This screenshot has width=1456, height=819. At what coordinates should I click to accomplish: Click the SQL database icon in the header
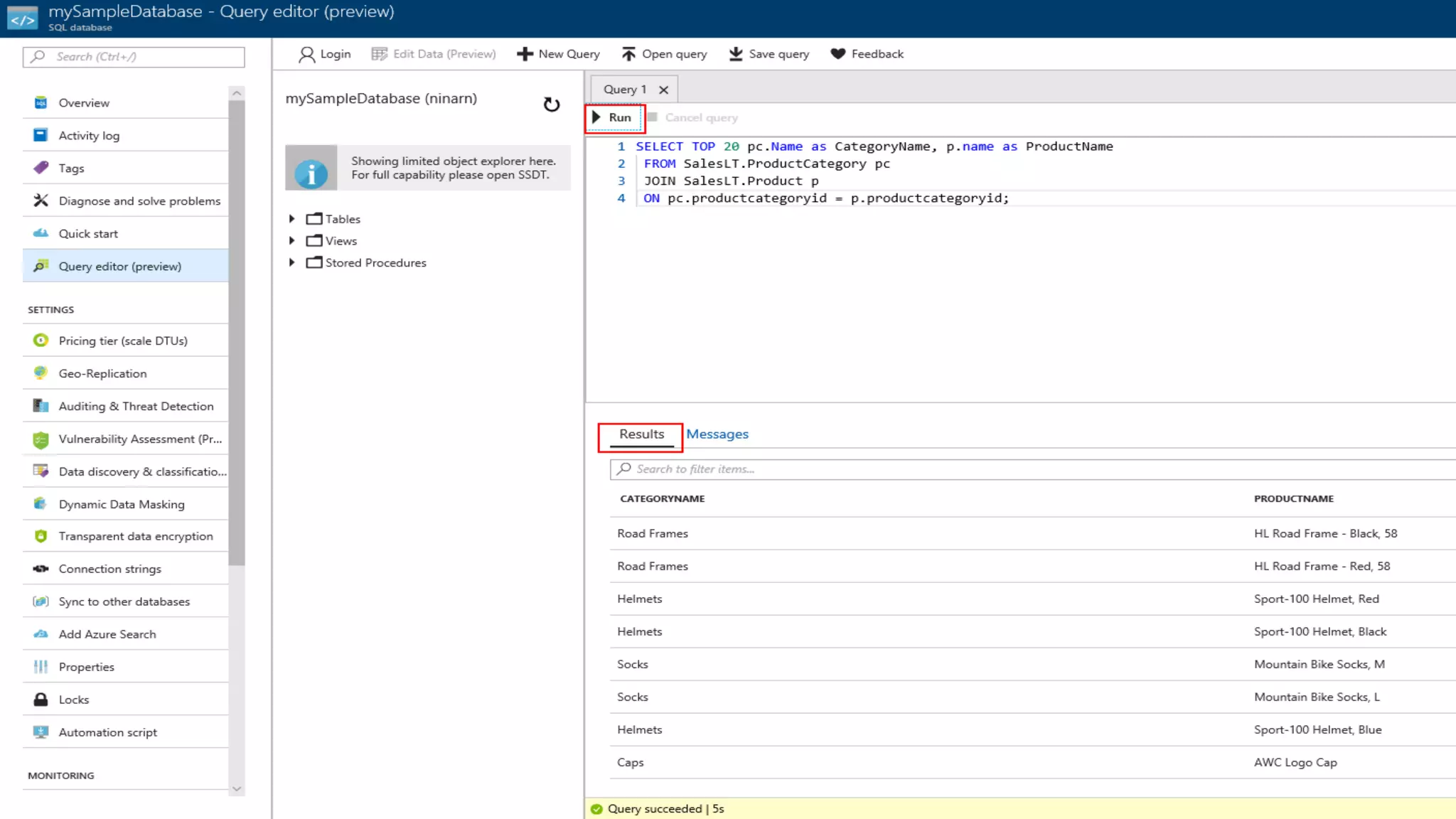click(22, 18)
